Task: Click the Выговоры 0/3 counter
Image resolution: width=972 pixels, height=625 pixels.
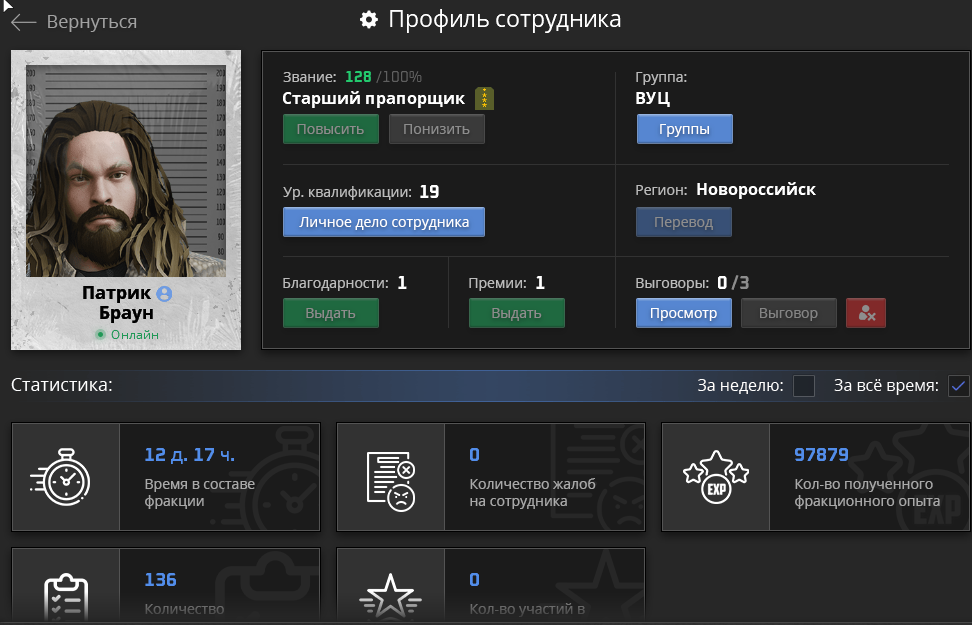Action: [692, 283]
